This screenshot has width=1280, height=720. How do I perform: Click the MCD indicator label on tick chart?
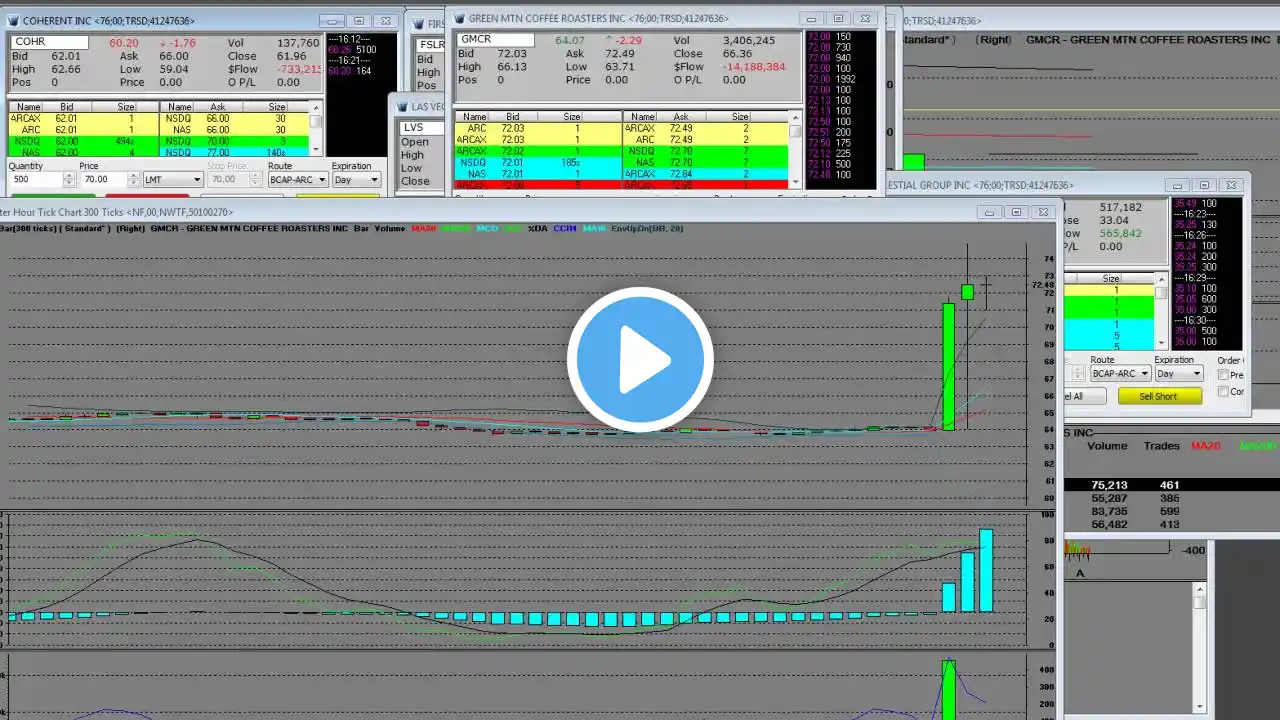(x=487, y=228)
